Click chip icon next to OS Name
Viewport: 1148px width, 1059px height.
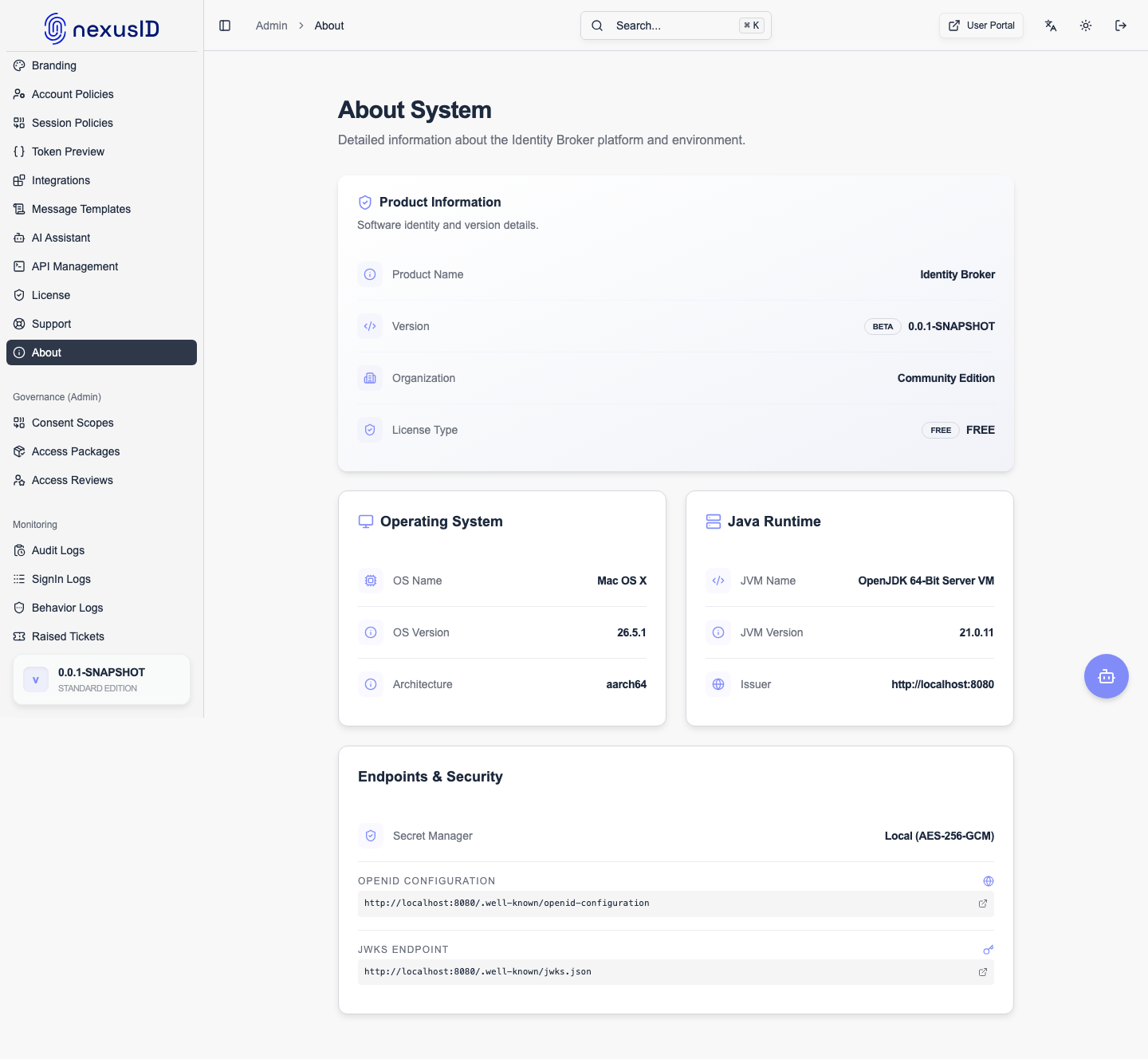[x=371, y=581]
